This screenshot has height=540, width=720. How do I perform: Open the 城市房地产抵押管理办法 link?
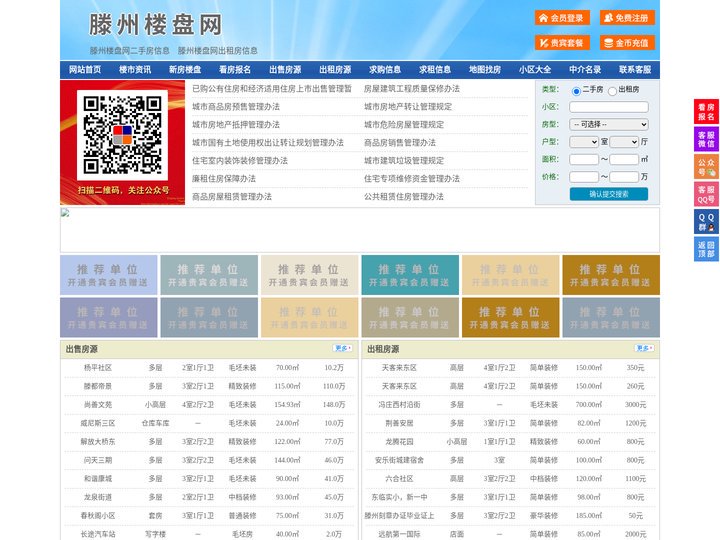click(x=236, y=124)
